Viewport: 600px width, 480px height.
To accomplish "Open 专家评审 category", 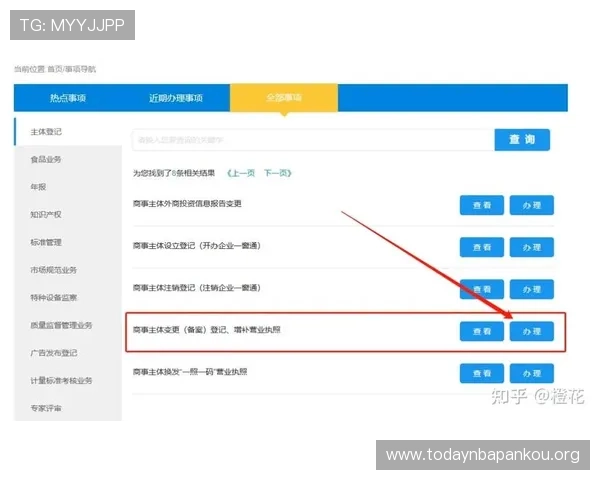I will tap(46, 408).
